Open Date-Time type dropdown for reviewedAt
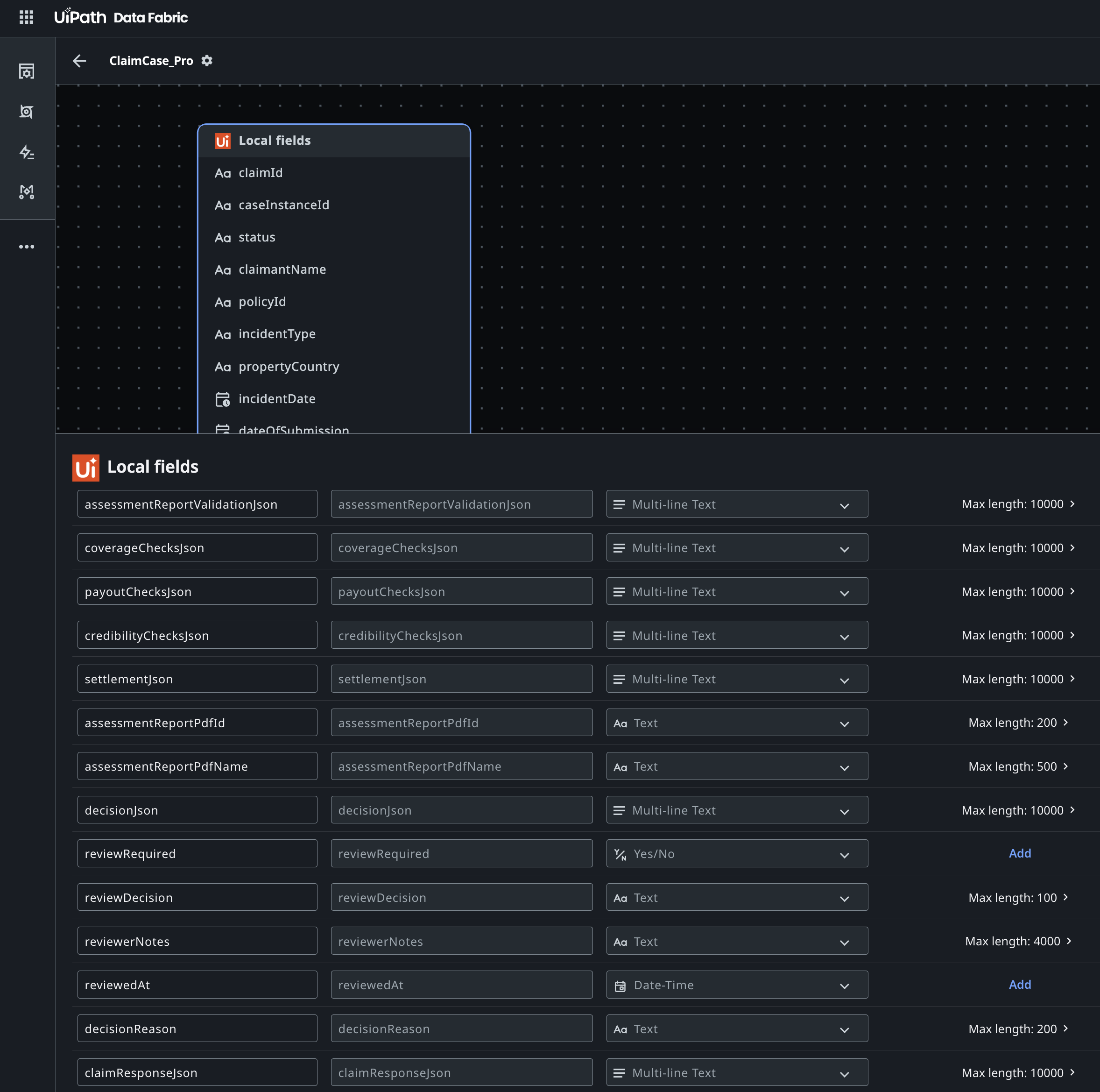1100x1092 pixels. (737, 985)
